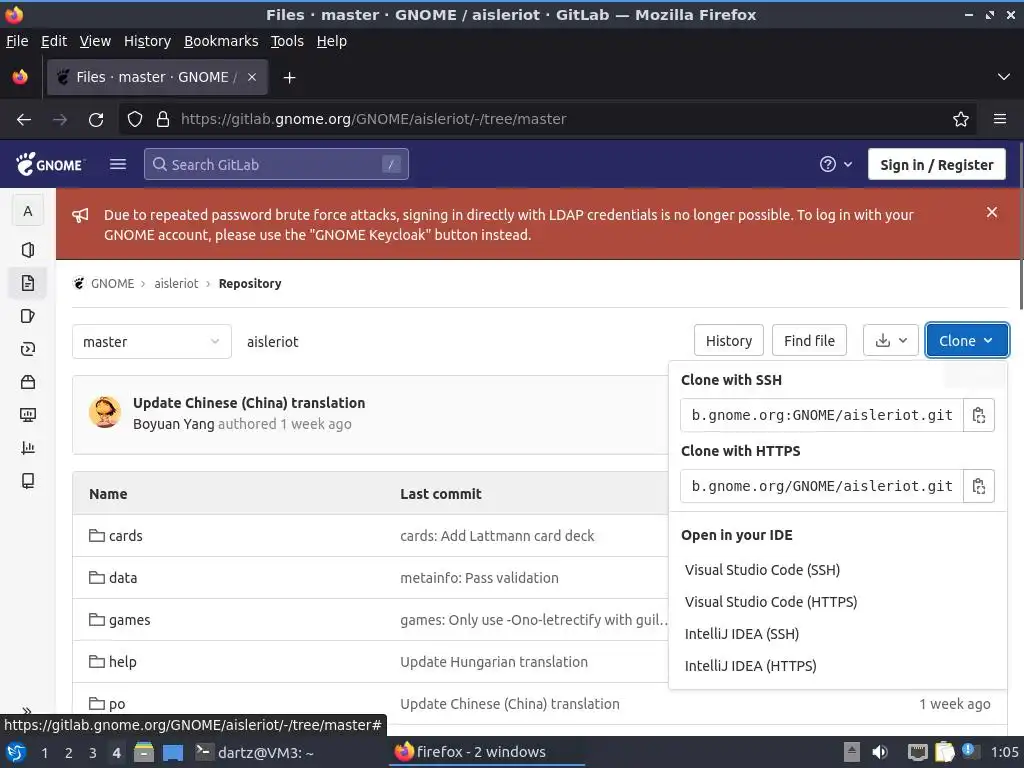Viewport: 1024px width, 768px height.
Task: Open Firefox File menu
Action: tap(17, 41)
